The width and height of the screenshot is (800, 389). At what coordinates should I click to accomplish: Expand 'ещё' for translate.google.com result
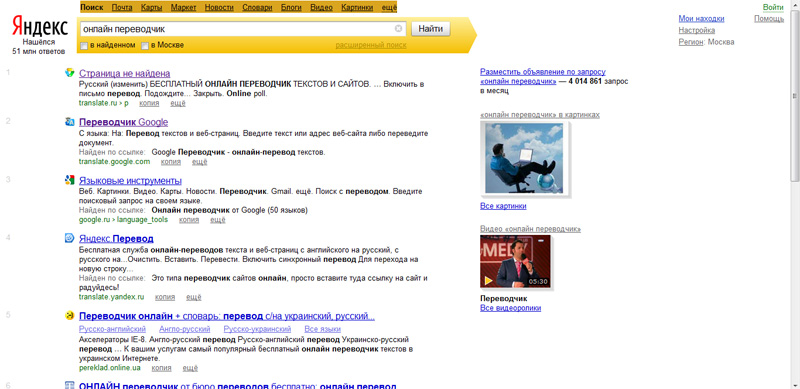199,162
